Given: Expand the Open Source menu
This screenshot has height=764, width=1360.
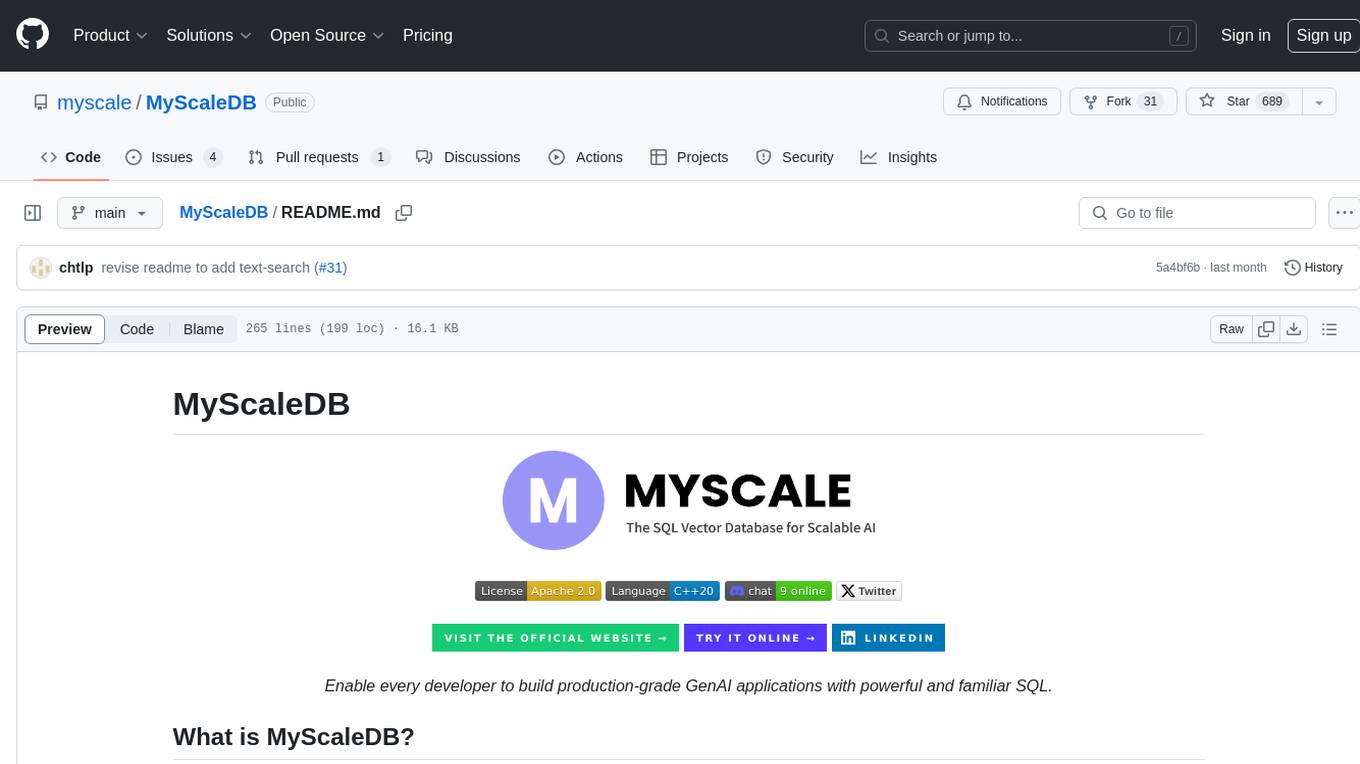Looking at the screenshot, I should (x=327, y=35).
